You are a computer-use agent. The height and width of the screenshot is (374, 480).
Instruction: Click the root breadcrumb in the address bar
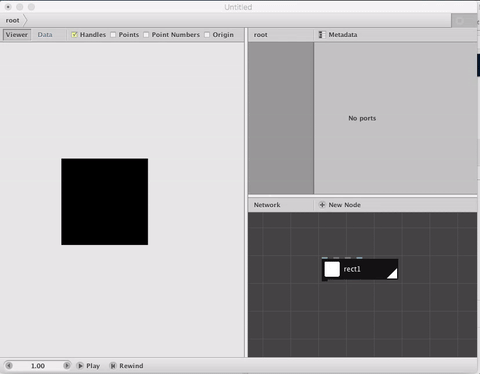13,21
